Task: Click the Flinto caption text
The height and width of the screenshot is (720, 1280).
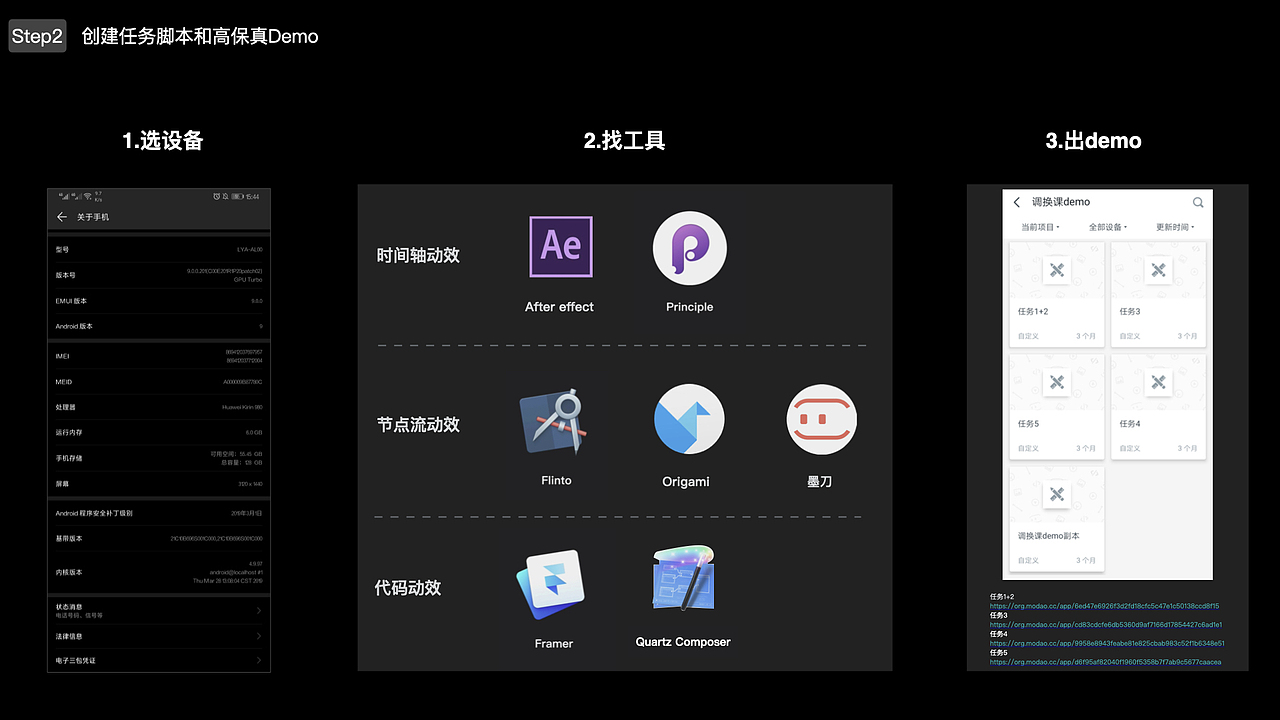Action: (x=556, y=481)
